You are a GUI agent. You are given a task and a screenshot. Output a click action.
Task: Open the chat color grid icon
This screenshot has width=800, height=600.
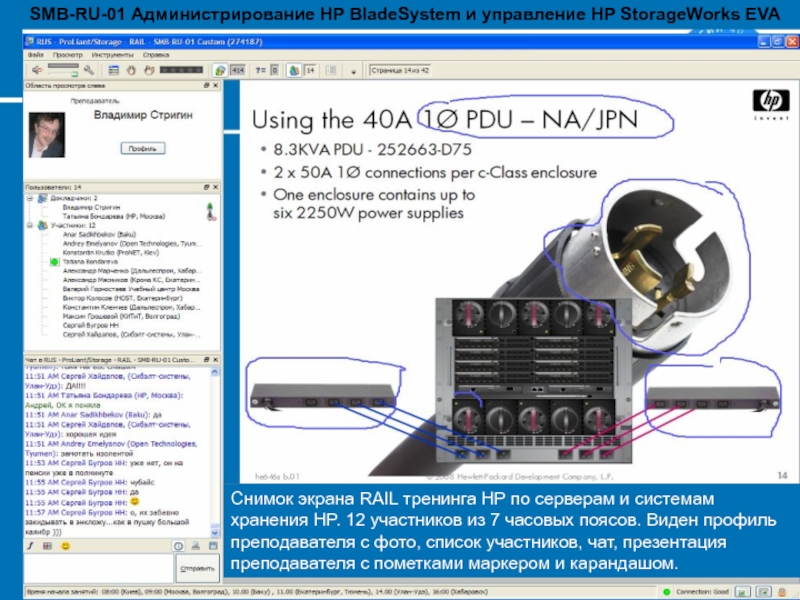pyautogui.click(x=47, y=546)
